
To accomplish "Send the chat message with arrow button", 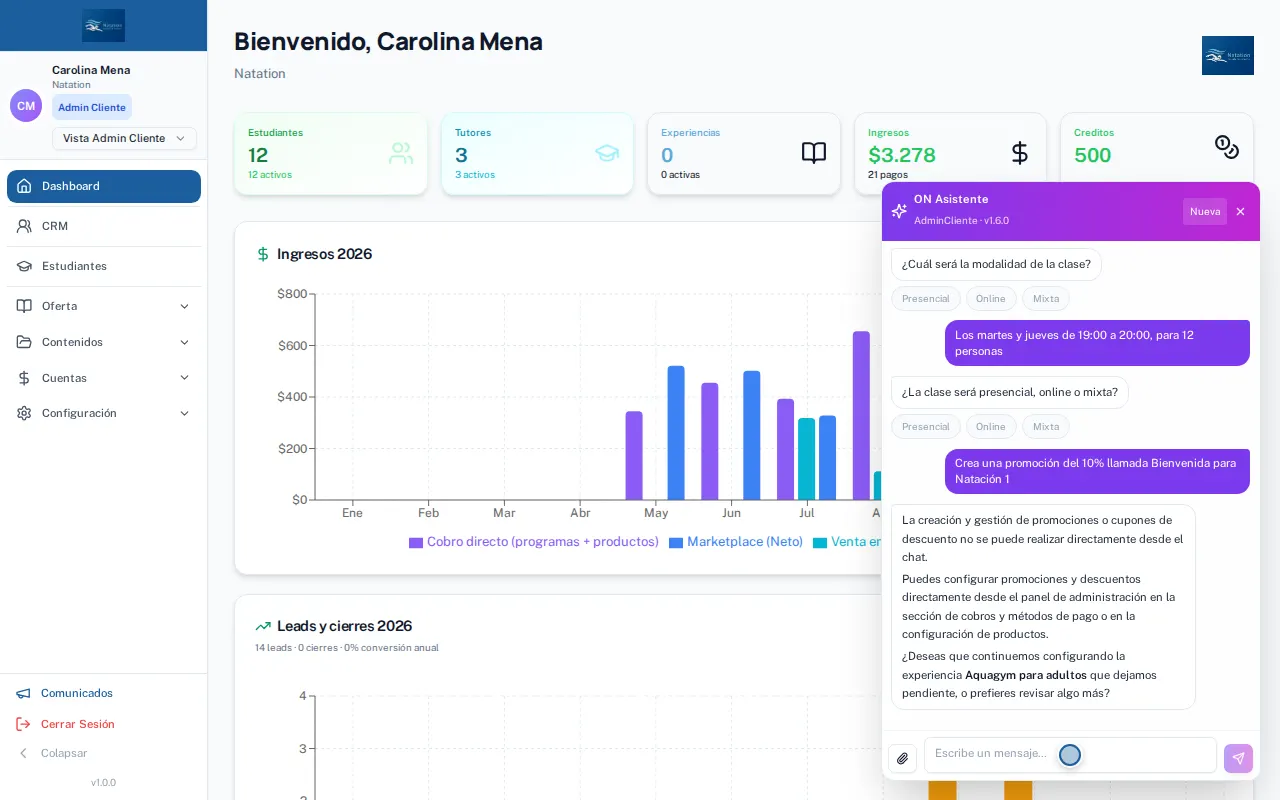I will [x=1238, y=758].
